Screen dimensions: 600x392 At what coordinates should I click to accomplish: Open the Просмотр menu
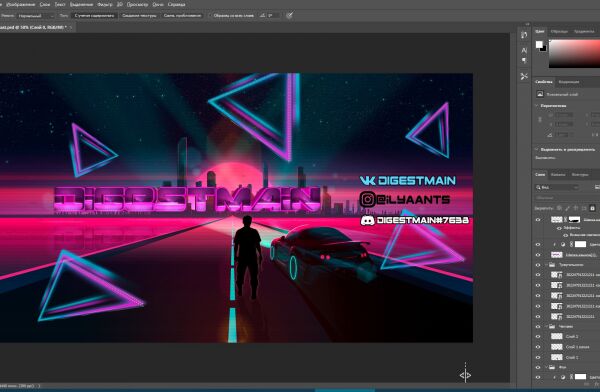point(137,5)
